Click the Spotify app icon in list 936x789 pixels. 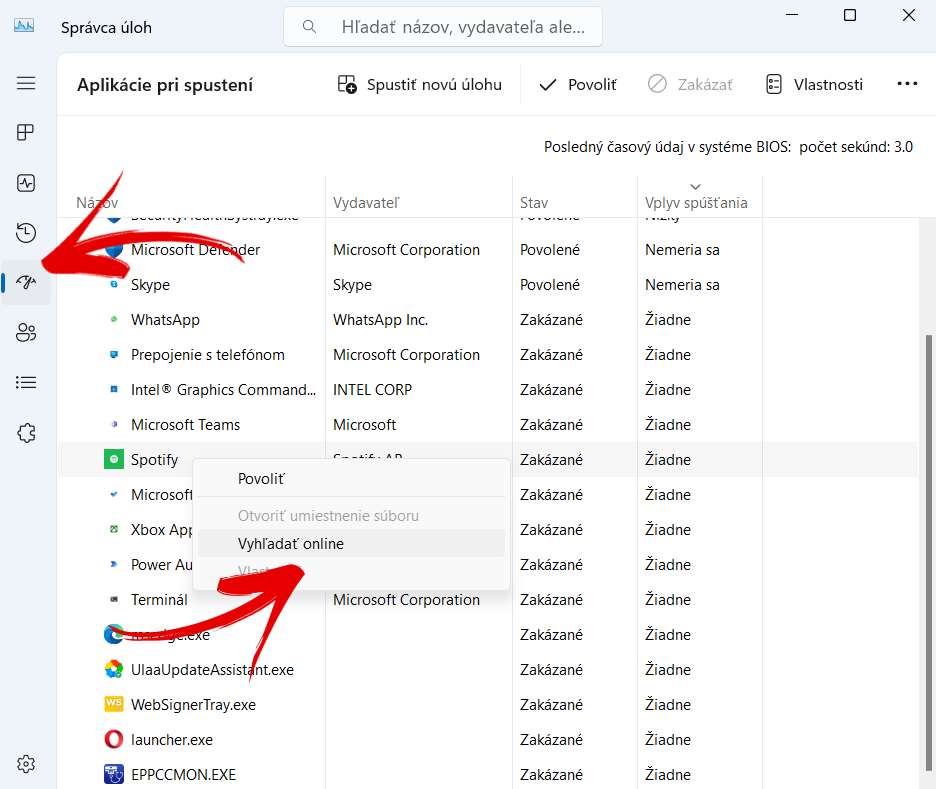[x=113, y=459]
